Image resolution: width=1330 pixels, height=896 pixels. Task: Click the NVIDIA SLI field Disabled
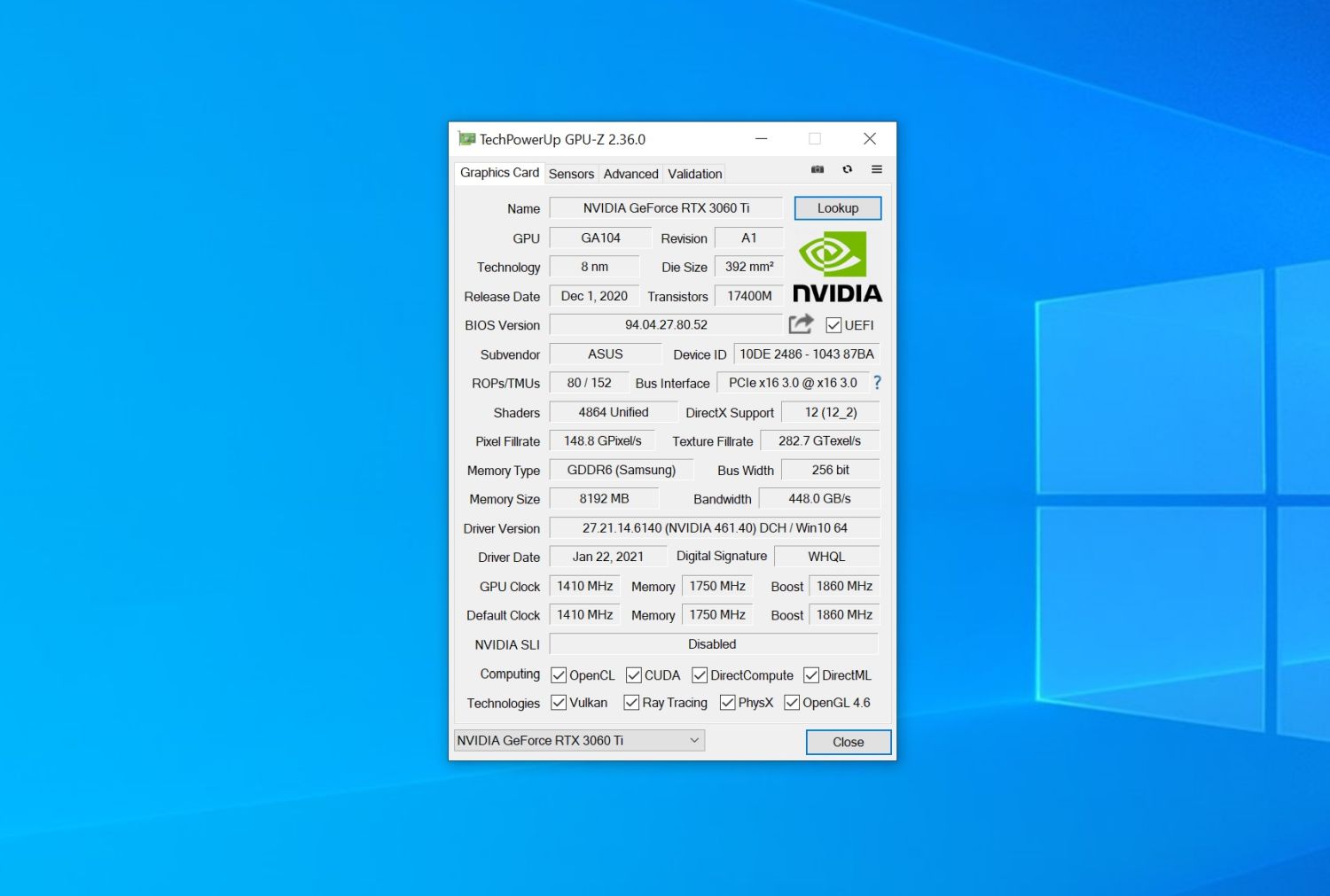tap(714, 644)
